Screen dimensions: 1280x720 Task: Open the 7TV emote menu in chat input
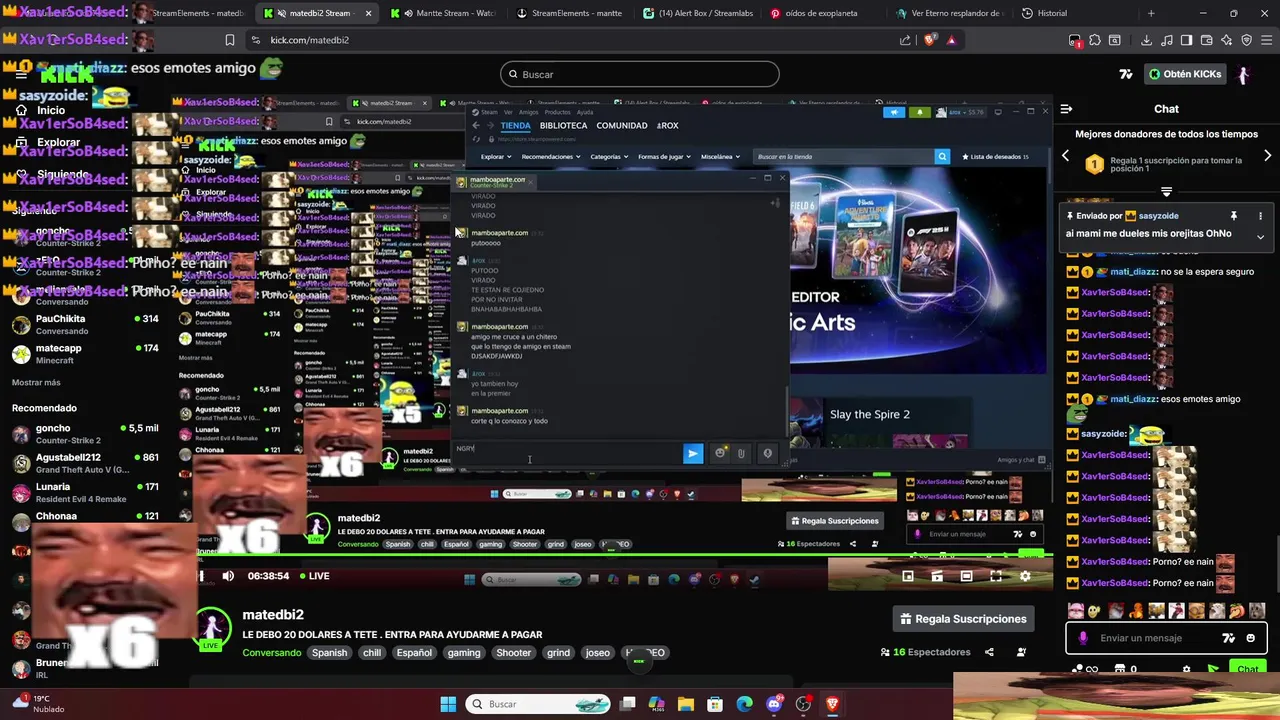(x=1229, y=638)
